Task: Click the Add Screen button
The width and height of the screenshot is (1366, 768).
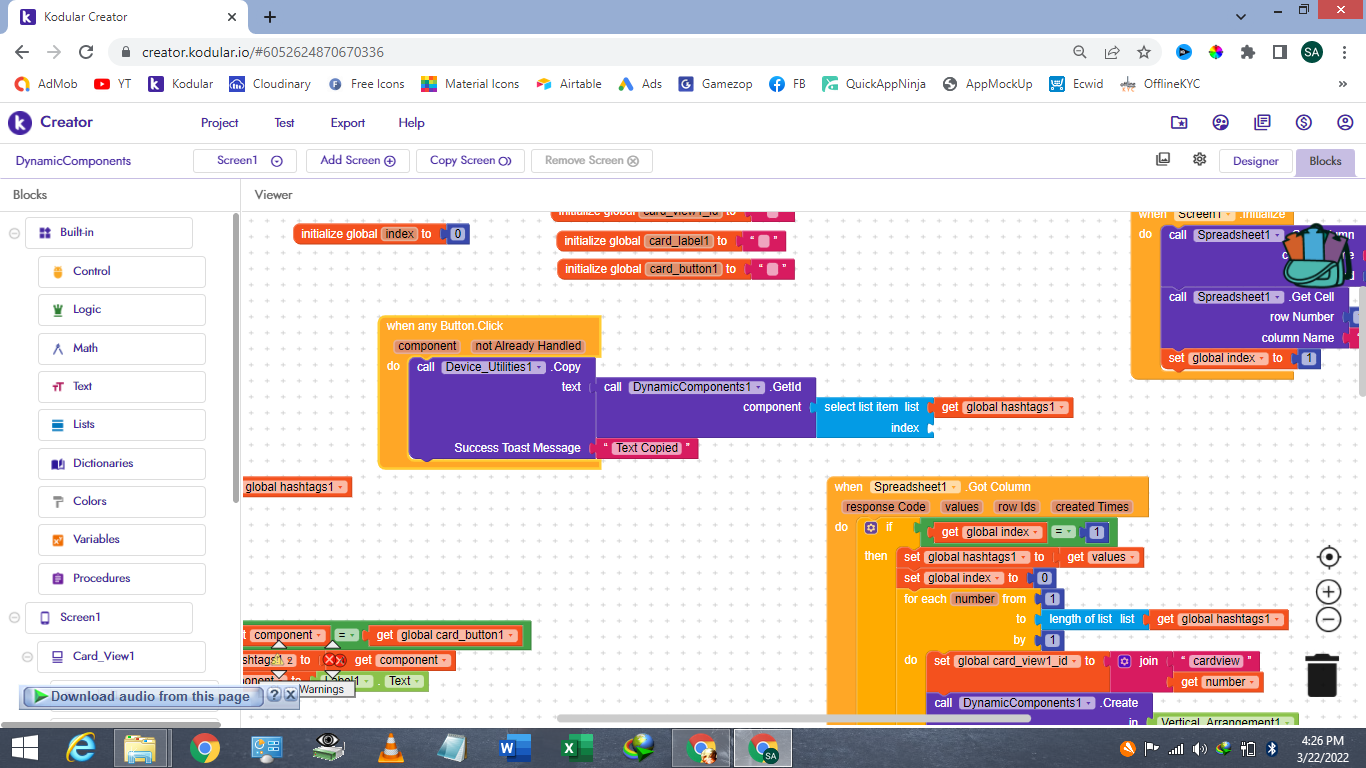Action: 358,161
